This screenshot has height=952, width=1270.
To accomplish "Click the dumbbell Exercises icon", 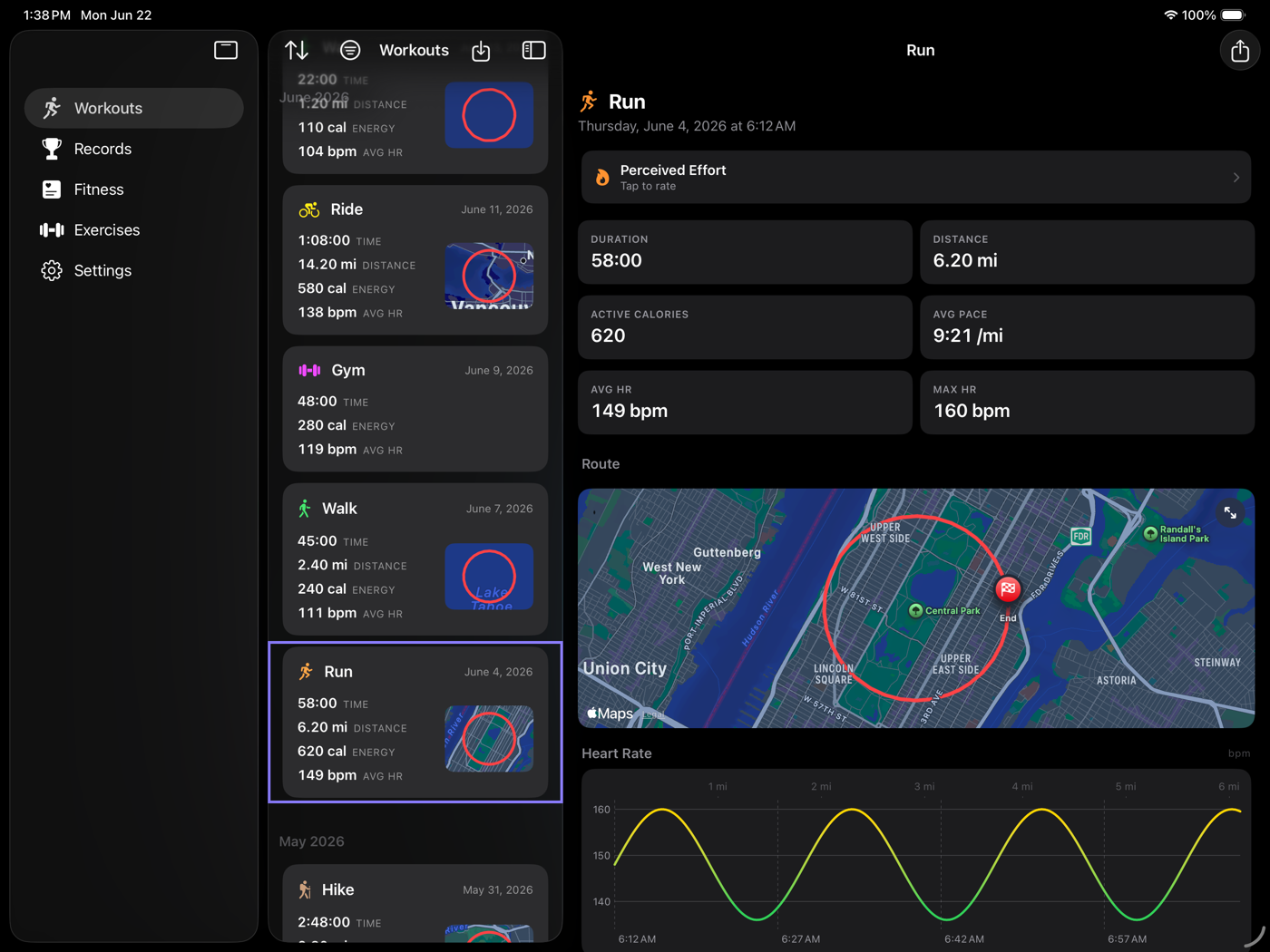I will [52, 230].
